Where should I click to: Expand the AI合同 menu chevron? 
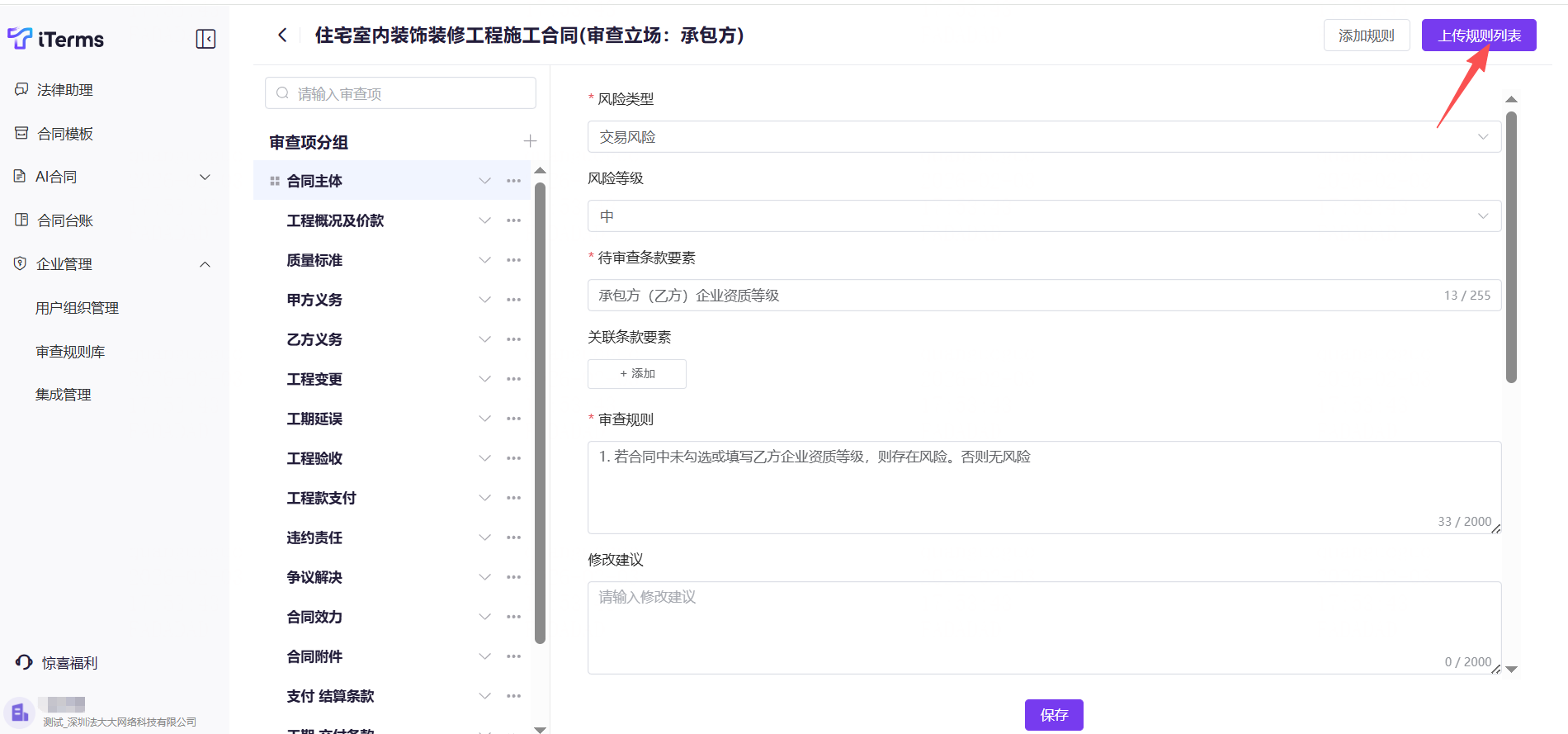[x=205, y=177]
